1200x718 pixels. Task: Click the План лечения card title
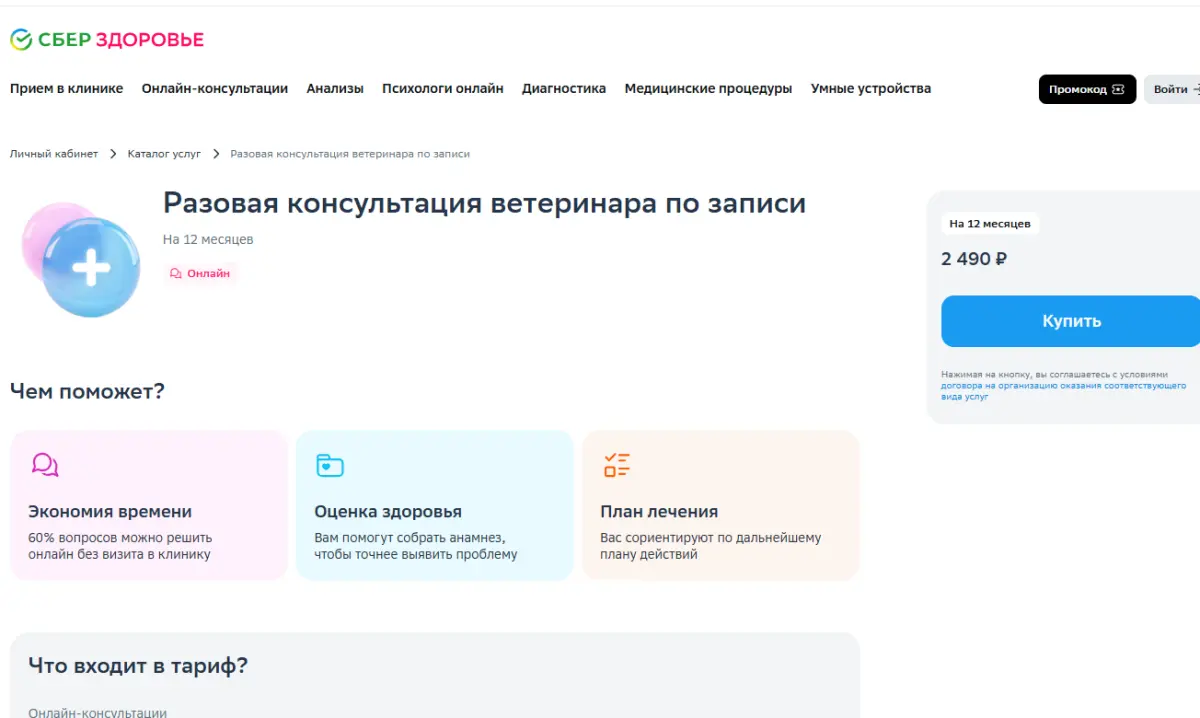pyautogui.click(x=659, y=511)
